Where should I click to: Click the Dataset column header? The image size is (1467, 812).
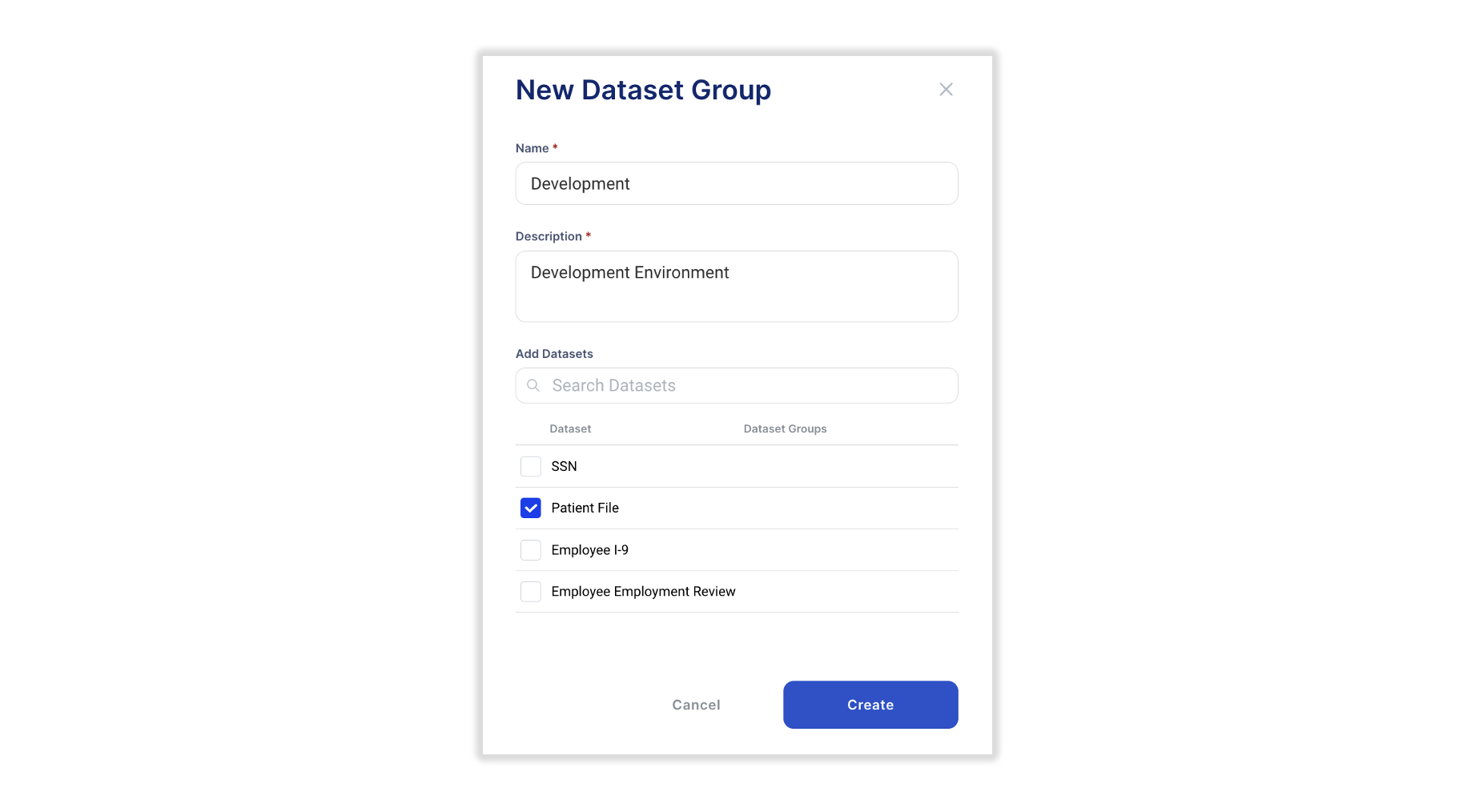[x=570, y=428]
